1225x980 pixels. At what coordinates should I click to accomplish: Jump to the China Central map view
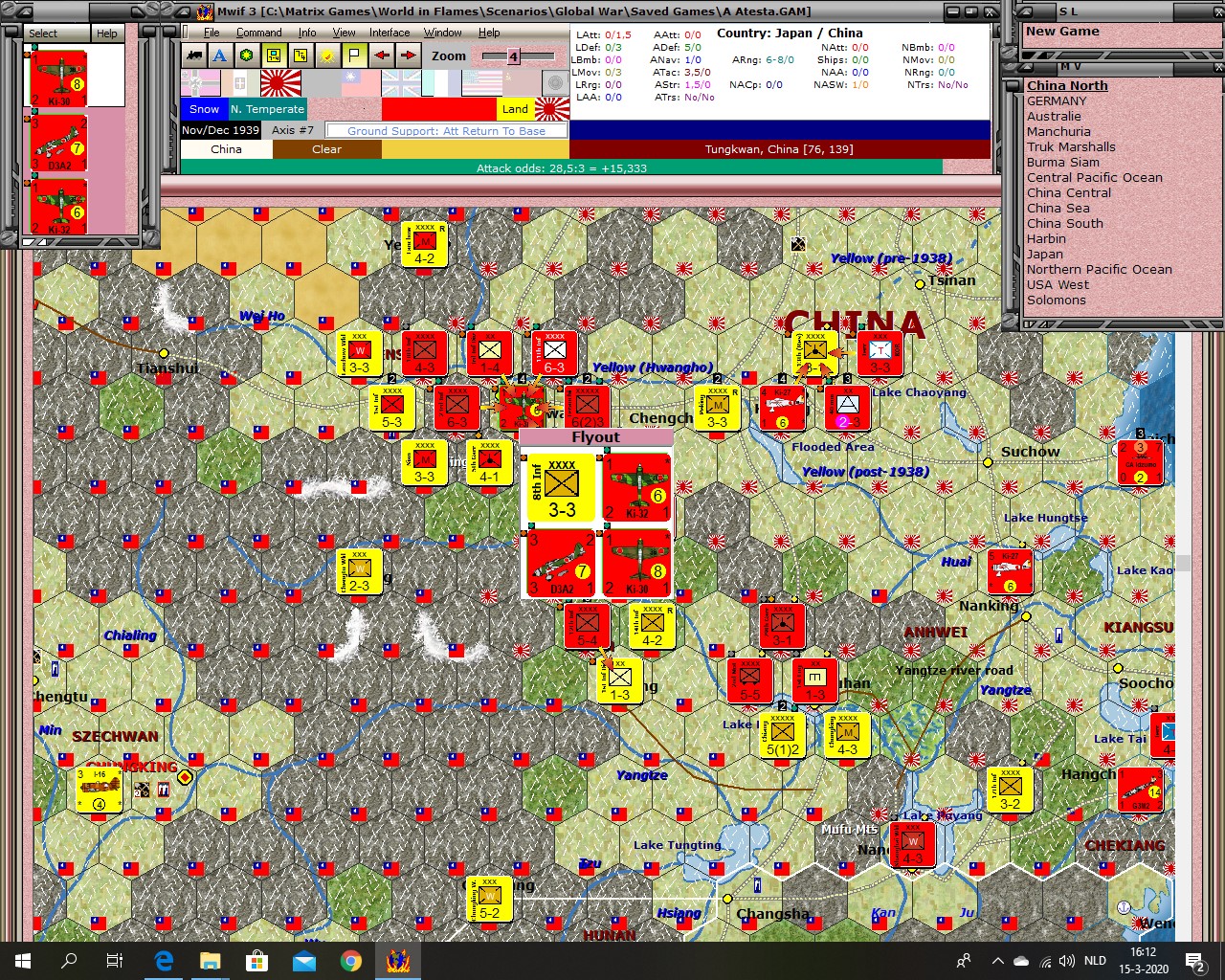1069,193
